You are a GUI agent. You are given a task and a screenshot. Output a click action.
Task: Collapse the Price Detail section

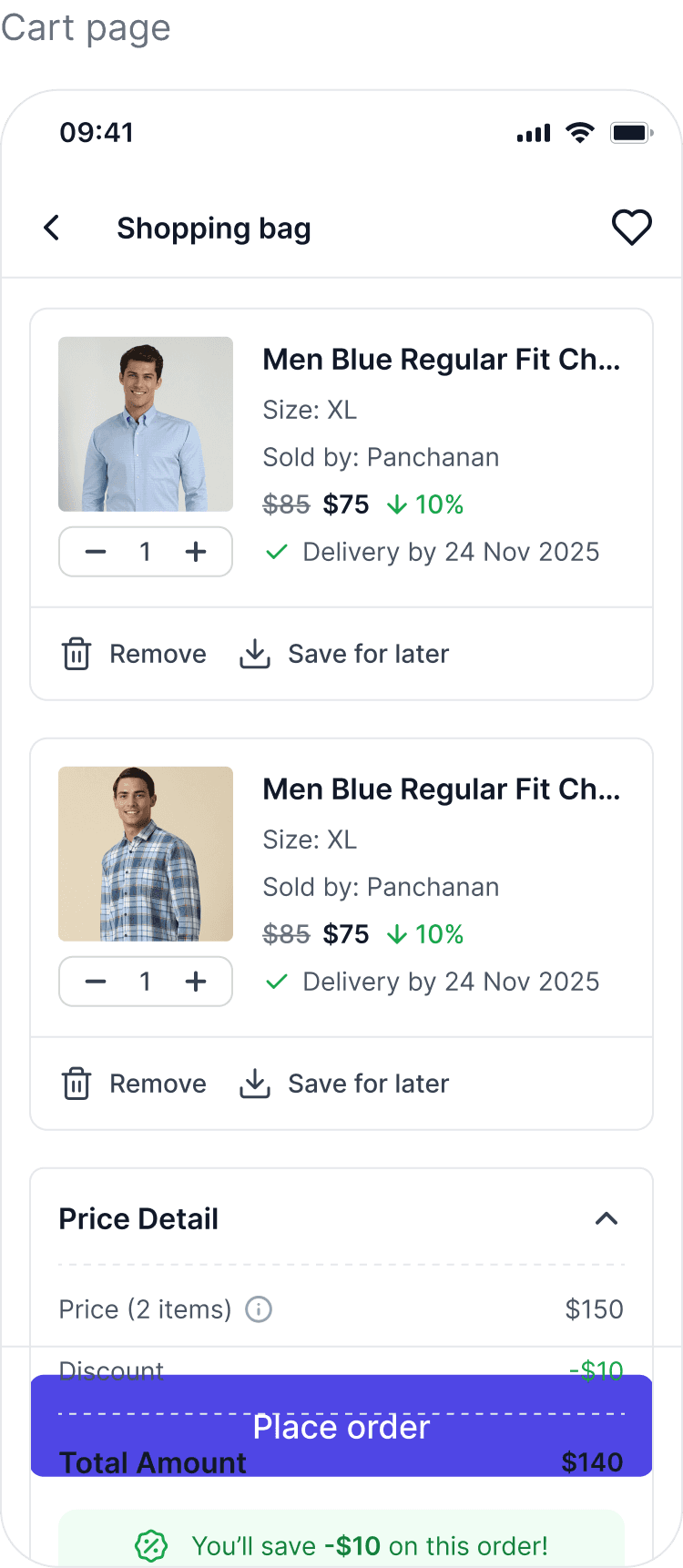[x=606, y=1218]
